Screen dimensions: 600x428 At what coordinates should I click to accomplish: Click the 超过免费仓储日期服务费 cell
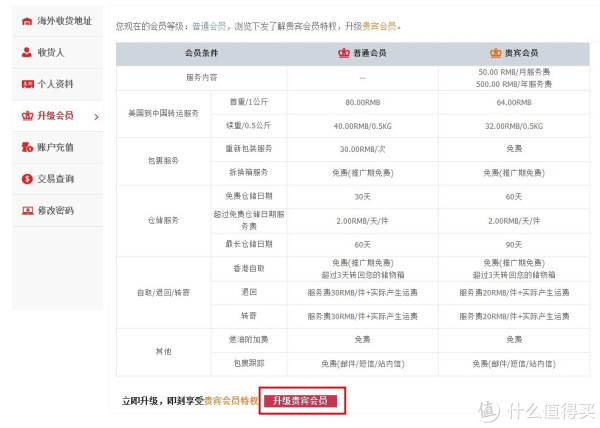point(249,220)
